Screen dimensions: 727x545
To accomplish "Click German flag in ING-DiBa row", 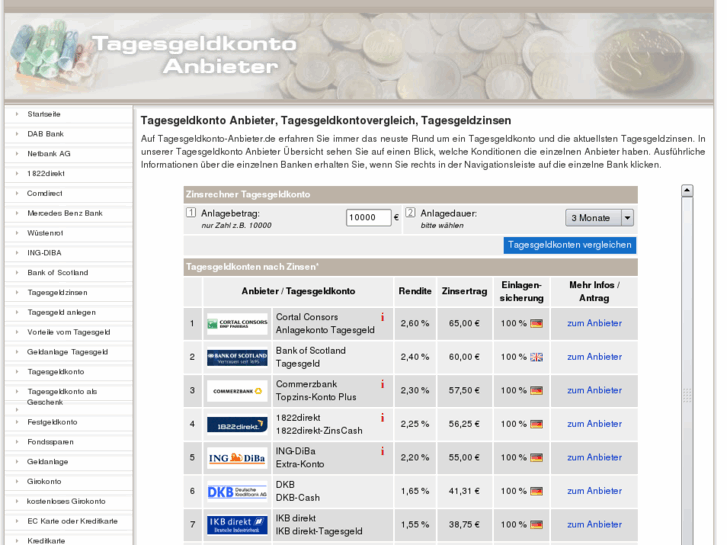I will coord(536,458).
